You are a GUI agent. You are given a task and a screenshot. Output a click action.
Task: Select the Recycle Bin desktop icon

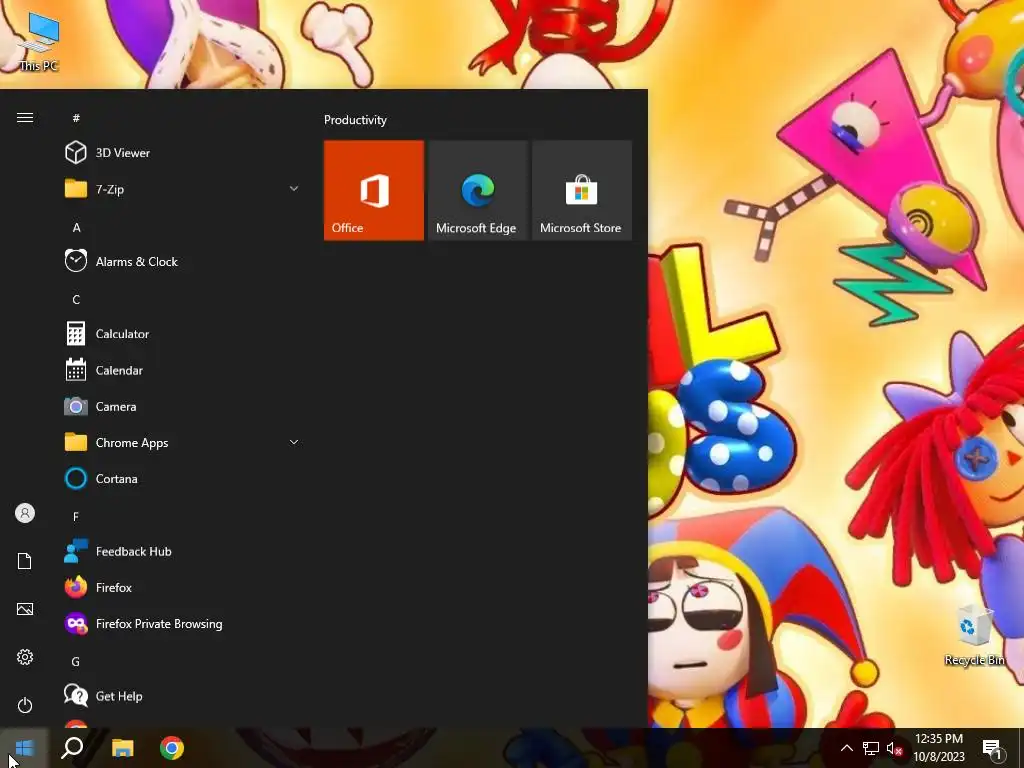[974, 635]
